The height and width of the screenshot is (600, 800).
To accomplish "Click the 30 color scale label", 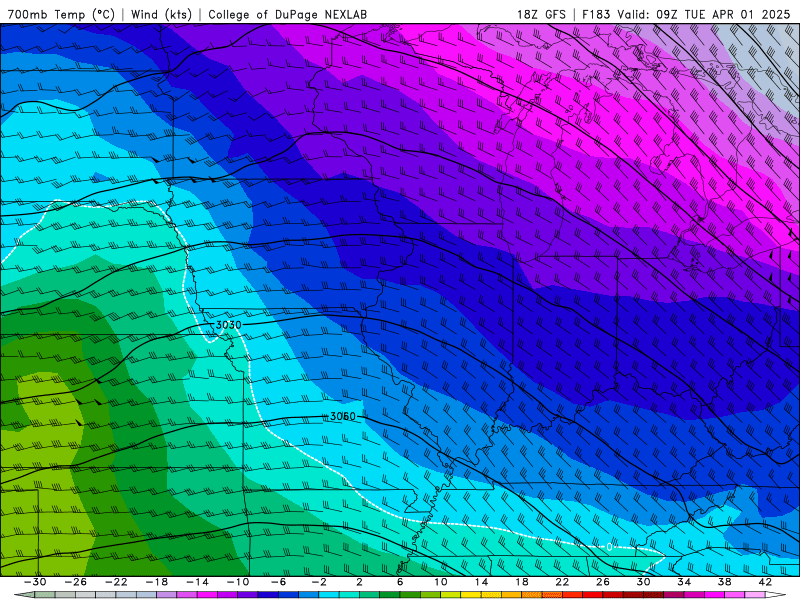I will pyautogui.click(x=643, y=582).
